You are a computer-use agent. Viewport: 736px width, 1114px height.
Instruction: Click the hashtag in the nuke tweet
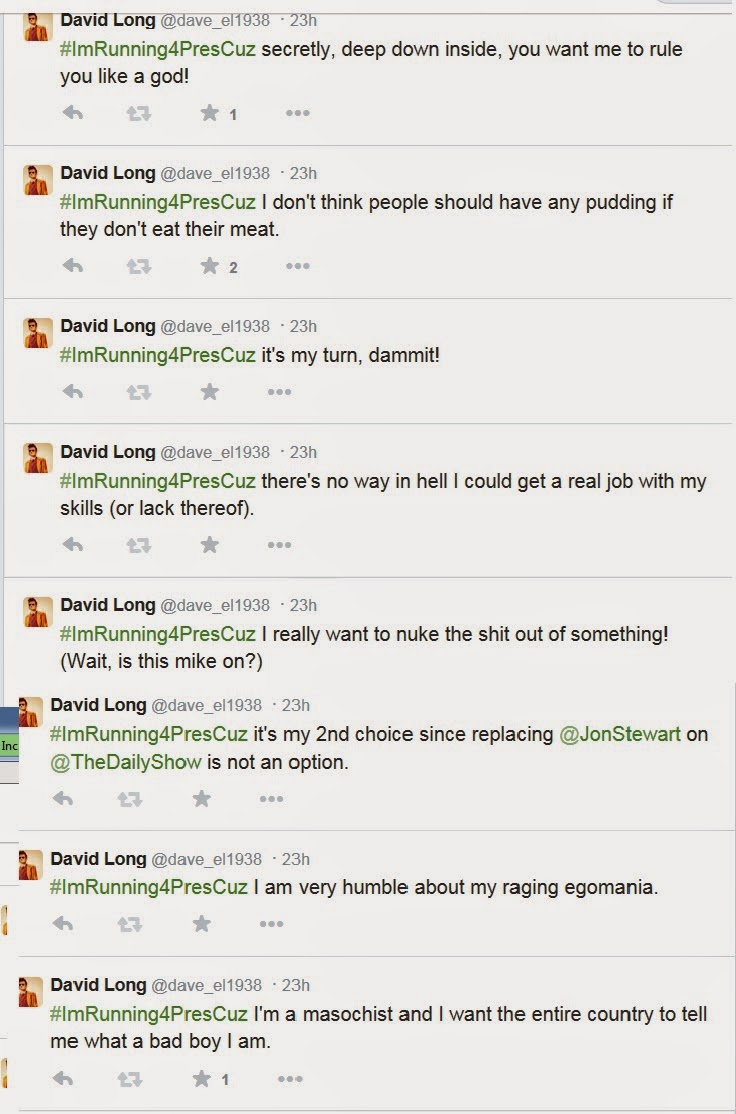(x=158, y=633)
